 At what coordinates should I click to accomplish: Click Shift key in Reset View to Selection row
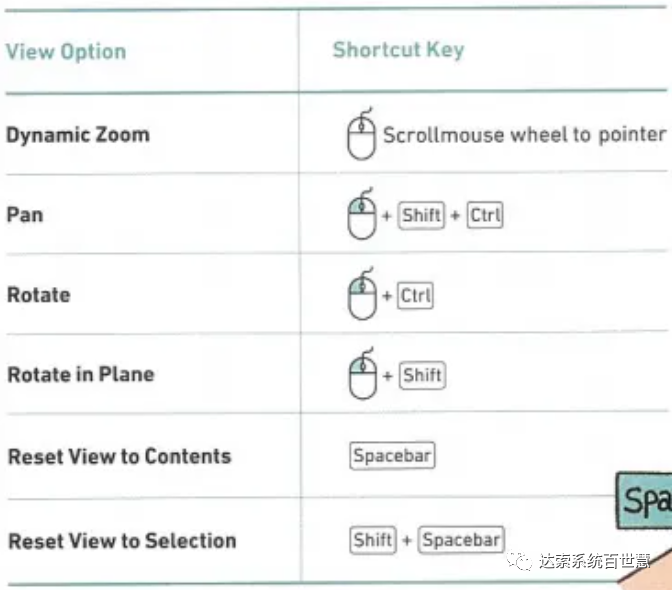click(373, 540)
